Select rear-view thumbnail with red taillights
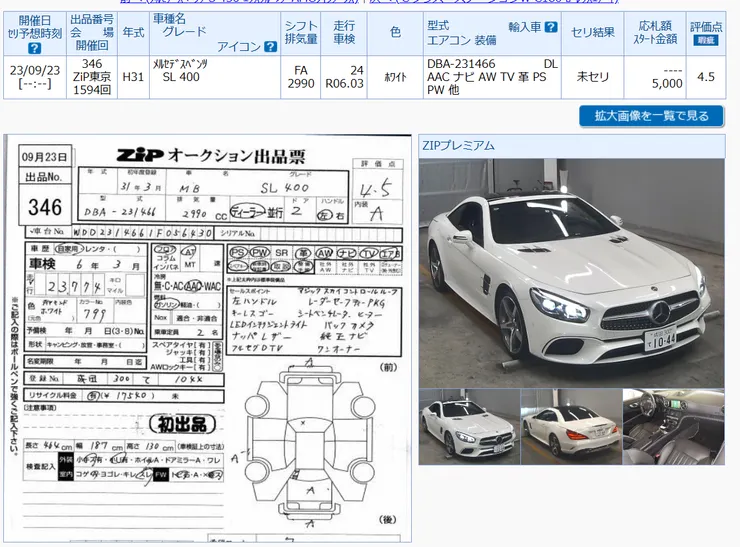The width and height of the screenshot is (740, 547). 571,427
